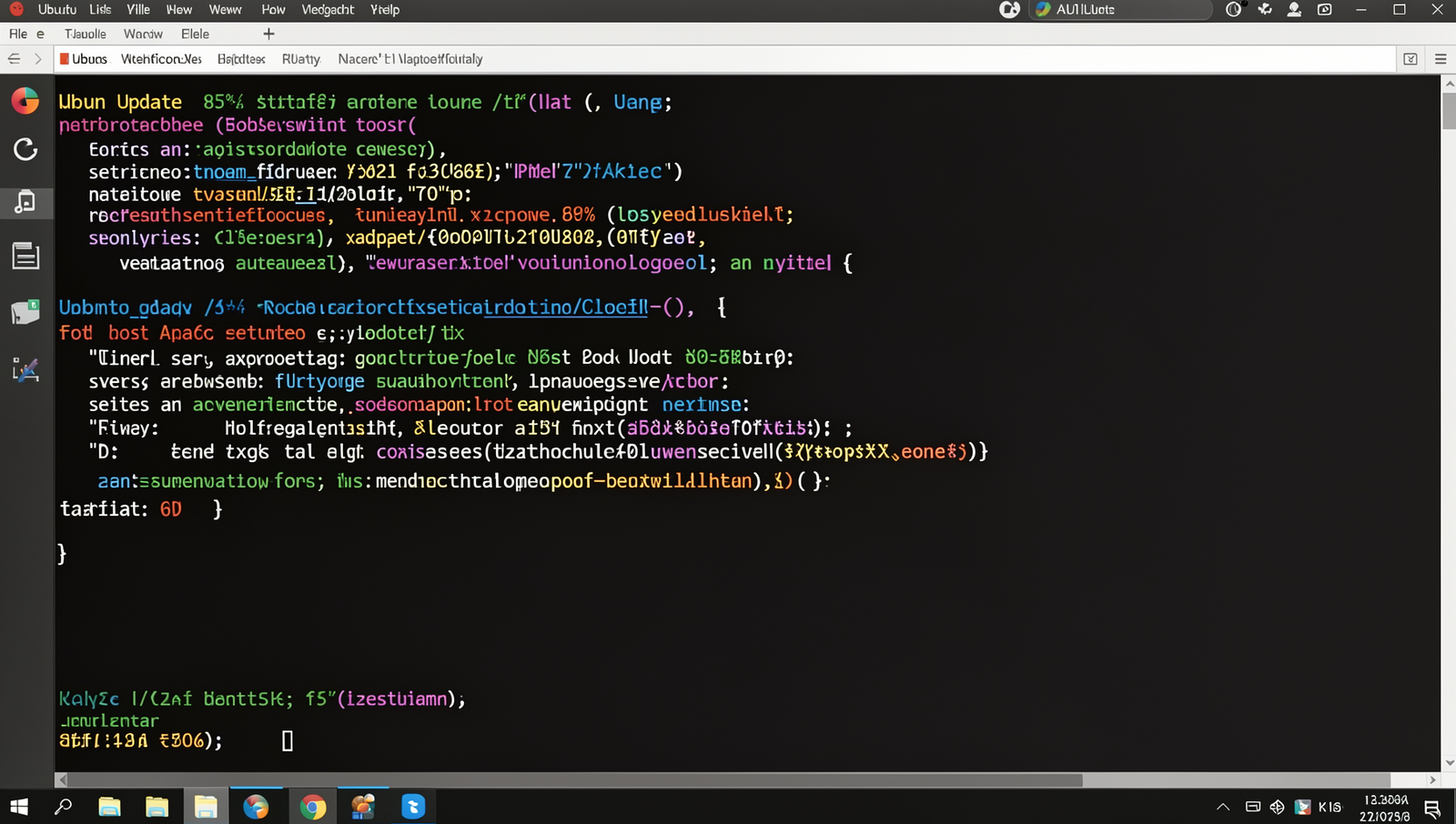Viewport: 1456px width, 824px height.
Task: Open the Vlle menu
Action: [138, 9]
